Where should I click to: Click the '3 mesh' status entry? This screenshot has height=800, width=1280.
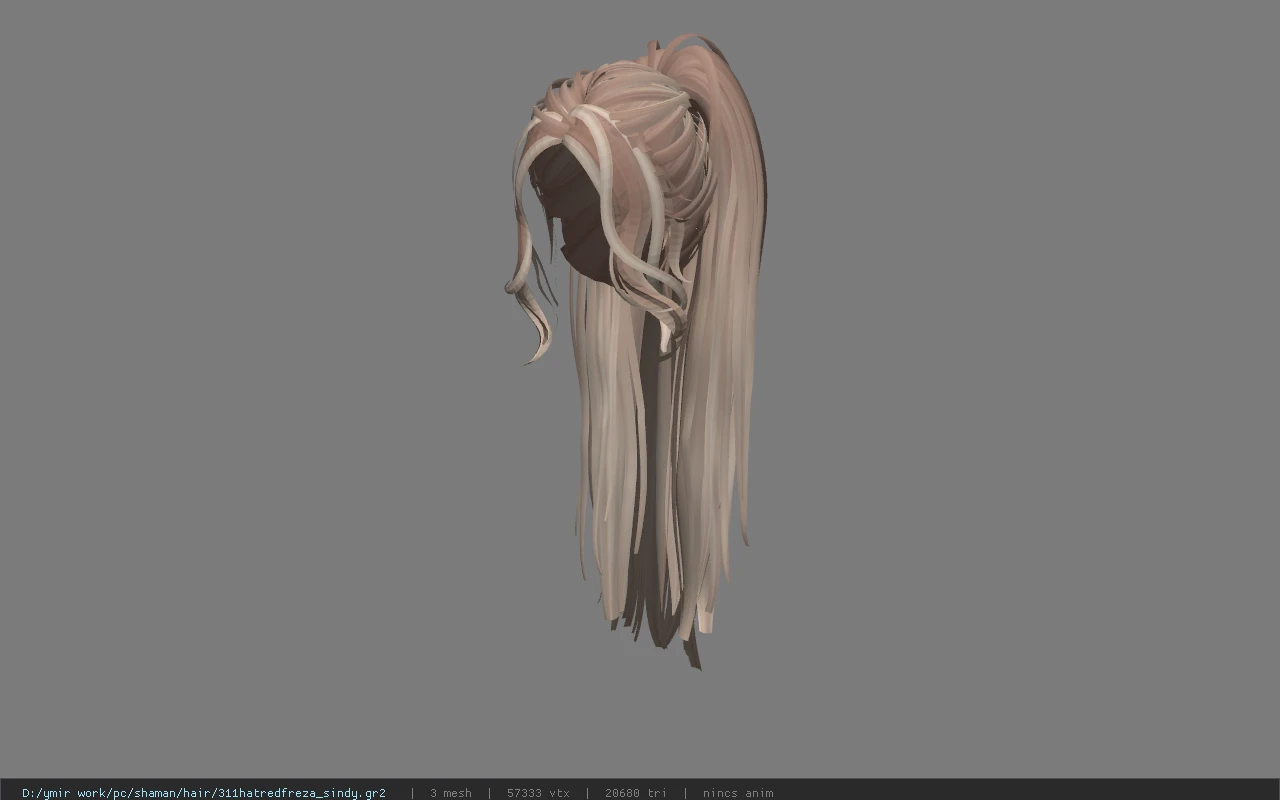(x=451, y=793)
